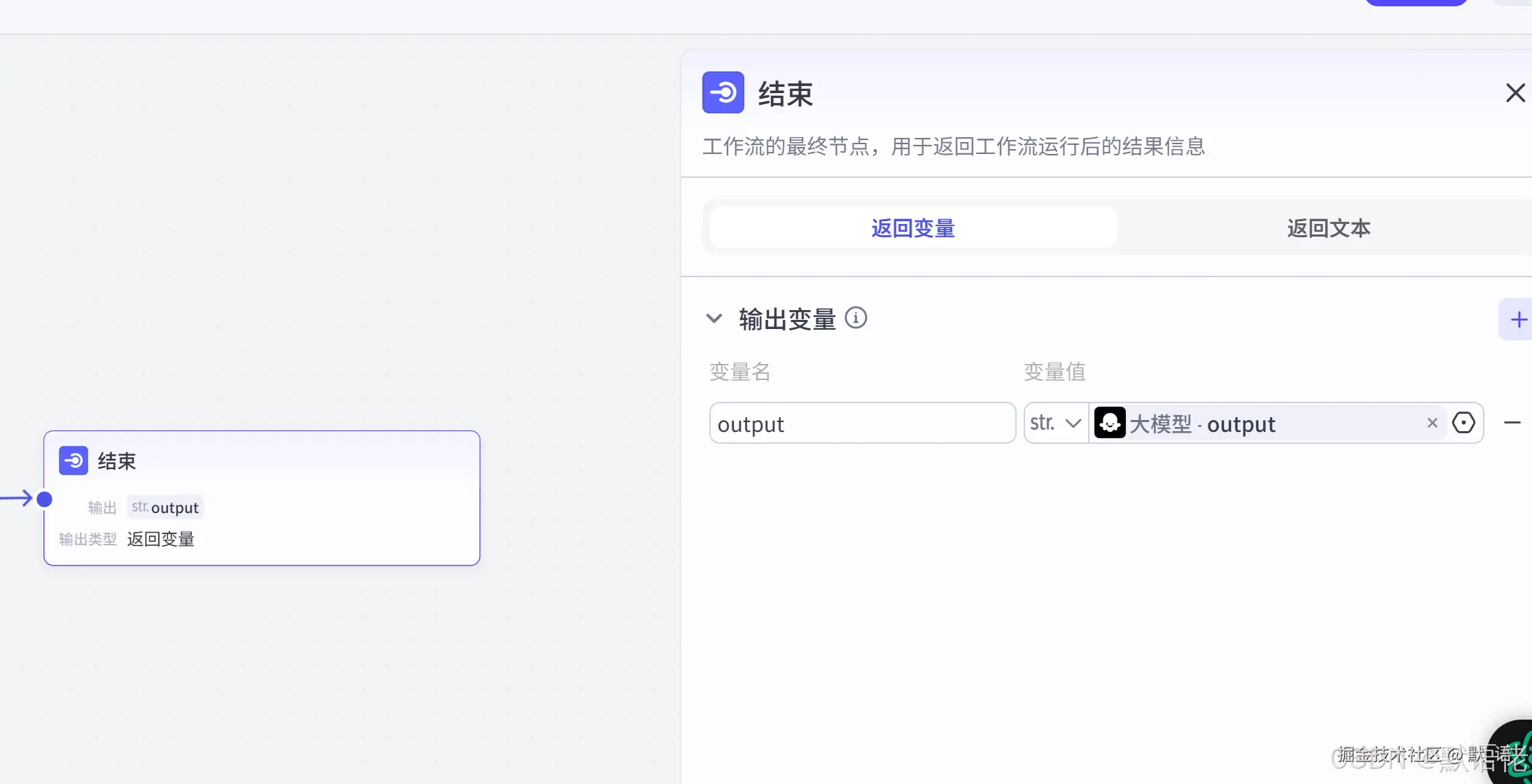Click the 大模型 avatar icon in variable value
This screenshot has width=1532, height=784.
(x=1110, y=423)
